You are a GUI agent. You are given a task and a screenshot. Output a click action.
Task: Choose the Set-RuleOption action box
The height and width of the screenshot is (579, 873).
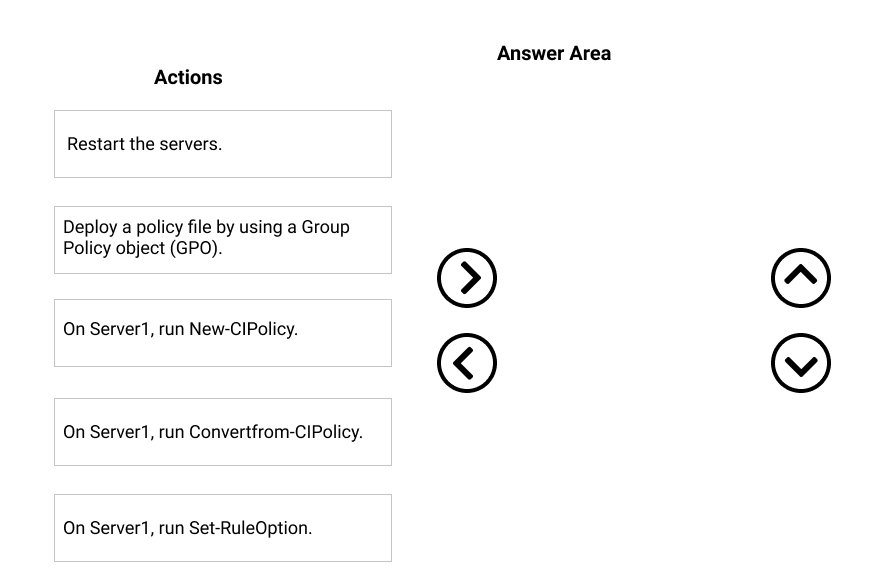point(223,528)
